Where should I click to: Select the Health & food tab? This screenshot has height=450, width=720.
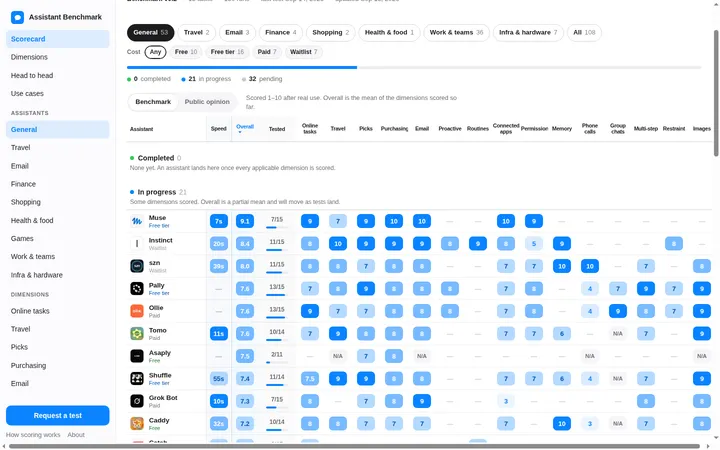click(389, 33)
